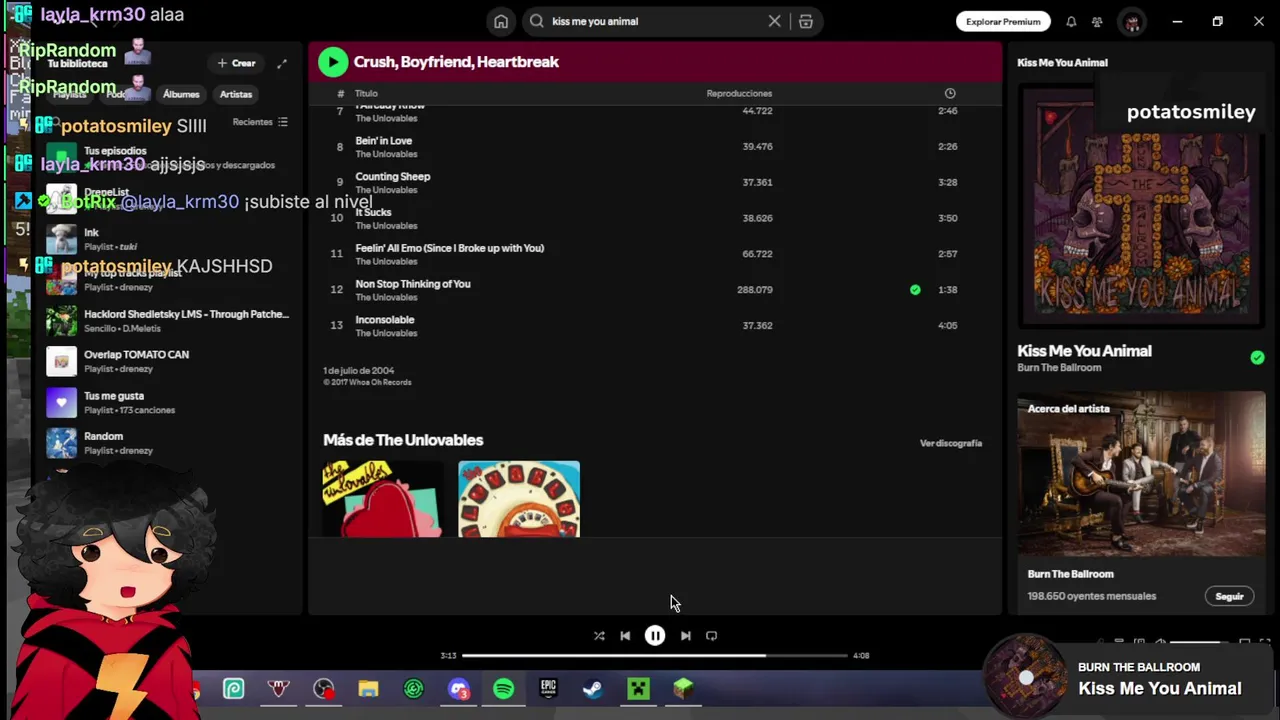
Task: Open the user profile avatar menu
Action: tap(1132, 22)
